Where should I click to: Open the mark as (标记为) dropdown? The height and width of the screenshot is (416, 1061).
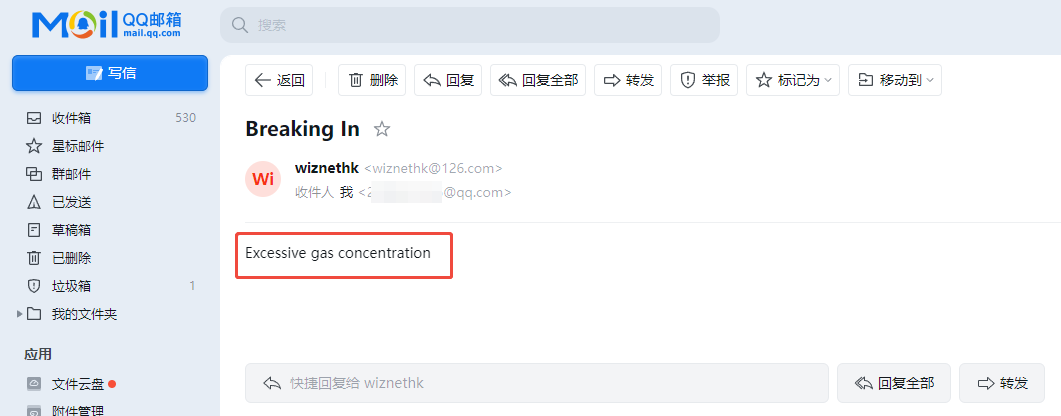coord(793,81)
